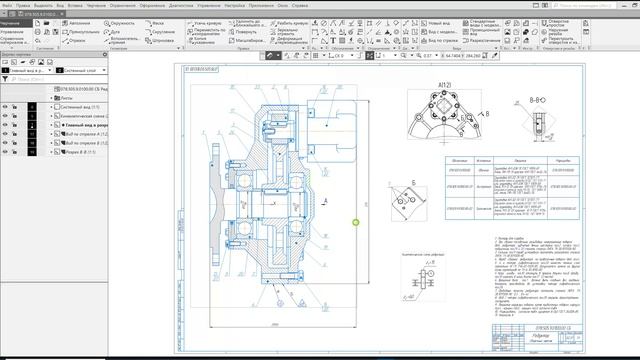This screenshot has width=640, height=360.
Task: Click the Разбить кривую split icon
Action: [x=273, y=23]
